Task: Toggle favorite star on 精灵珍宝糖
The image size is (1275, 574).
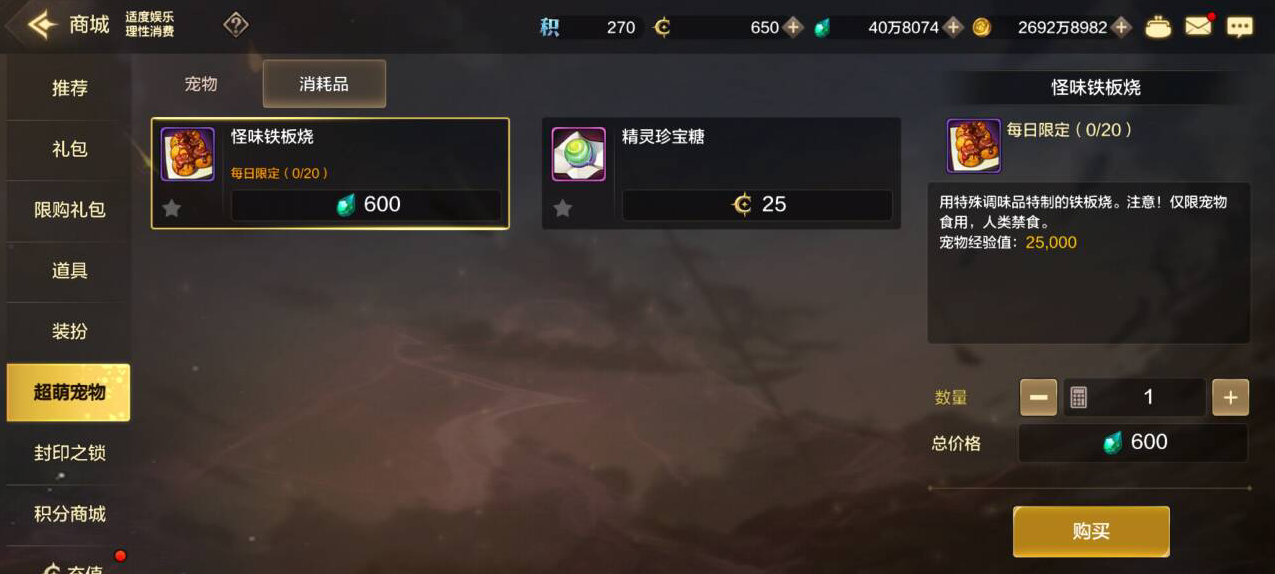Action: coord(563,208)
